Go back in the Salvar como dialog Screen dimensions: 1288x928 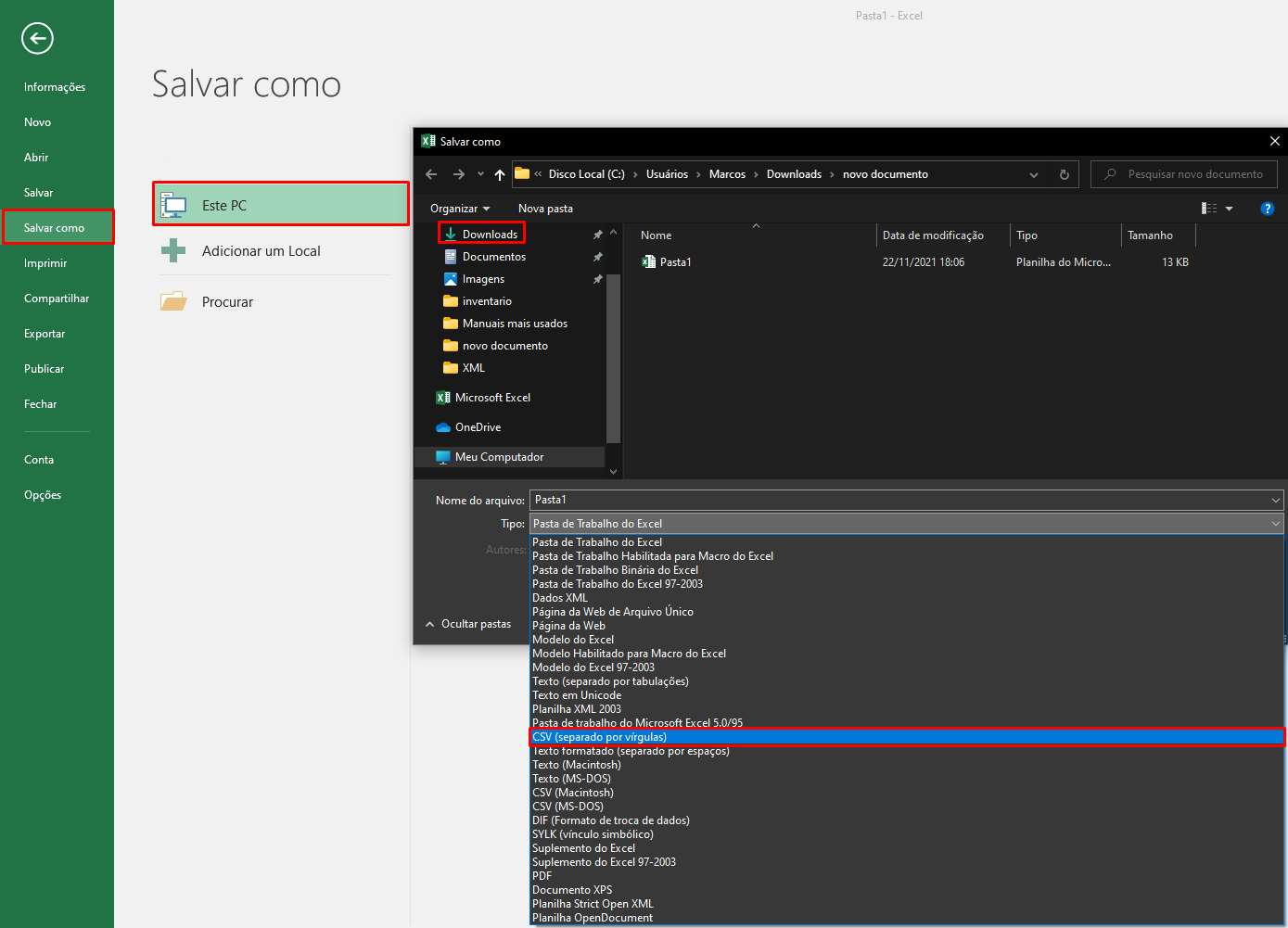(x=431, y=174)
